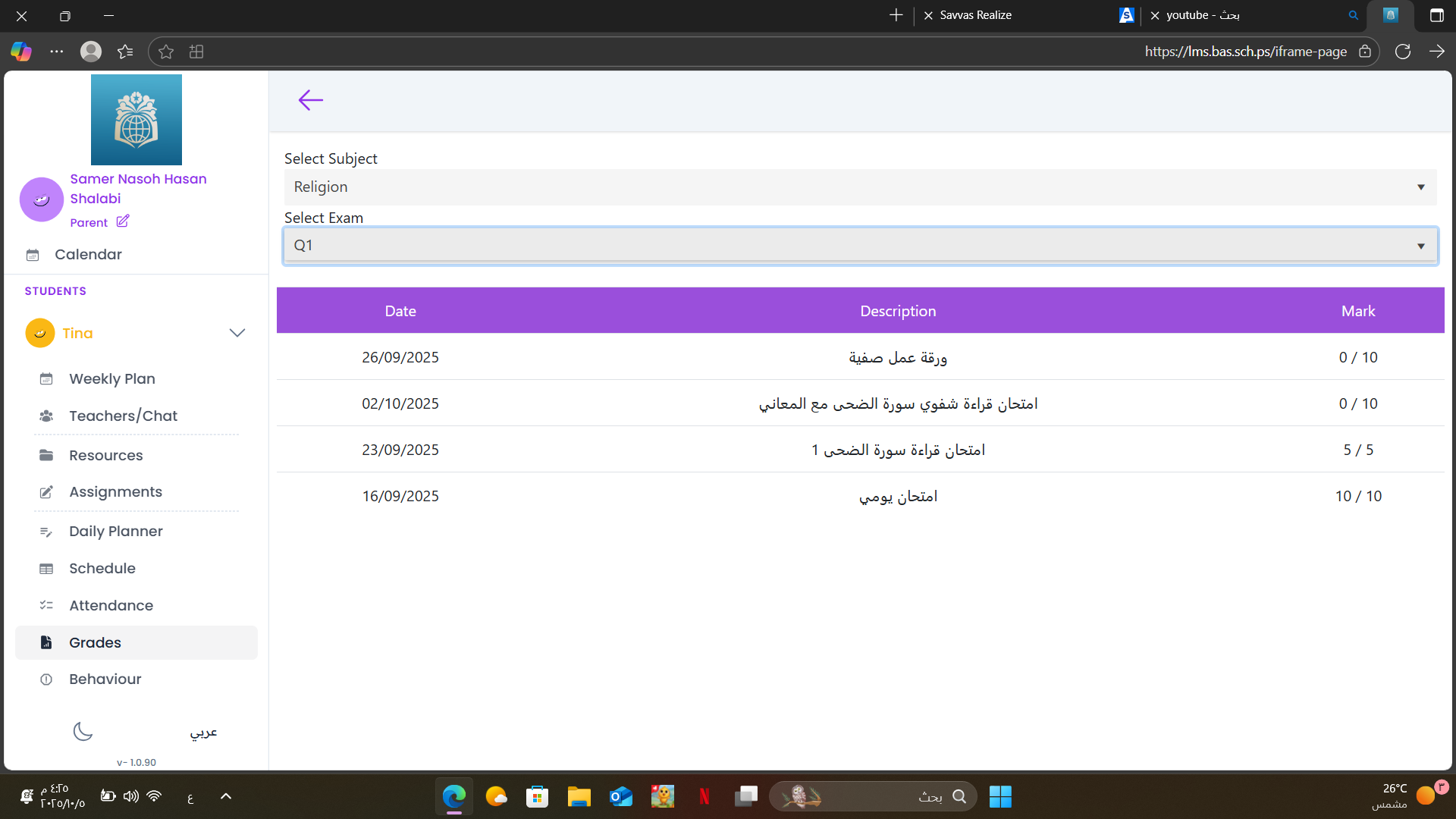Go to Teachers/Chat
The height and width of the screenshot is (819, 1456).
(123, 416)
